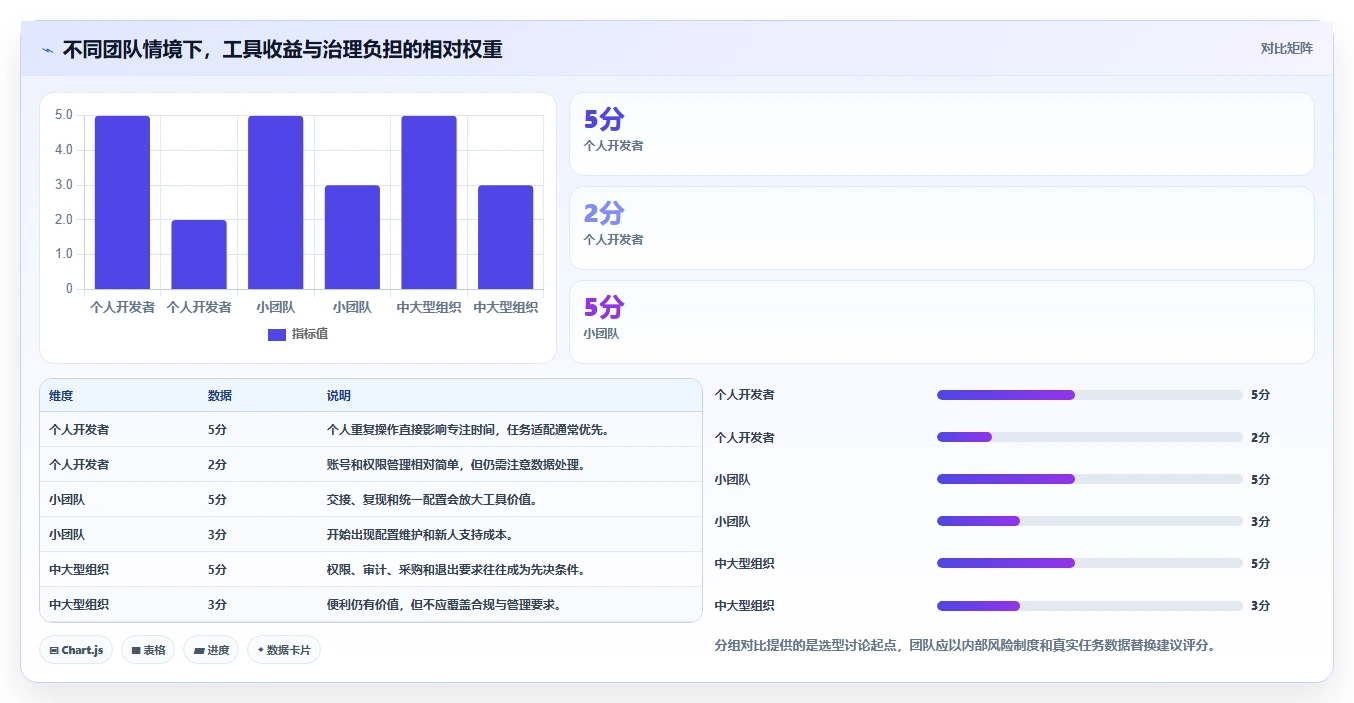Click the 5.0 label on the chart y-axis
The image size is (1354, 703).
63,115
